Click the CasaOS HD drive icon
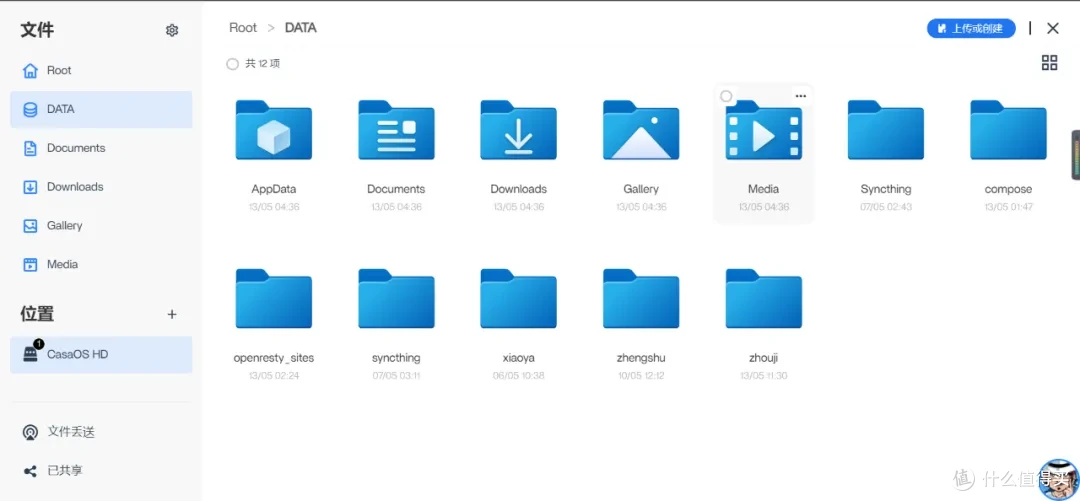This screenshot has width=1080, height=501. pos(31,354)
